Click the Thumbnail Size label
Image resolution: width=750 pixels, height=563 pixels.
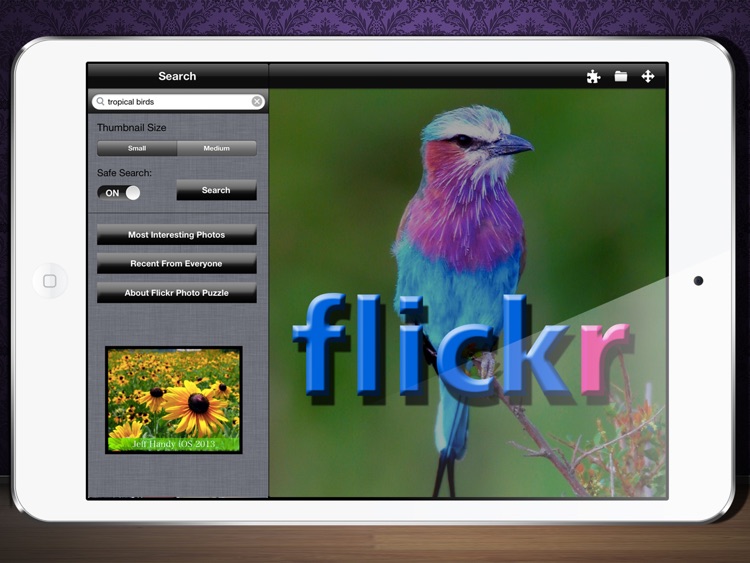[x=132, y=128]
